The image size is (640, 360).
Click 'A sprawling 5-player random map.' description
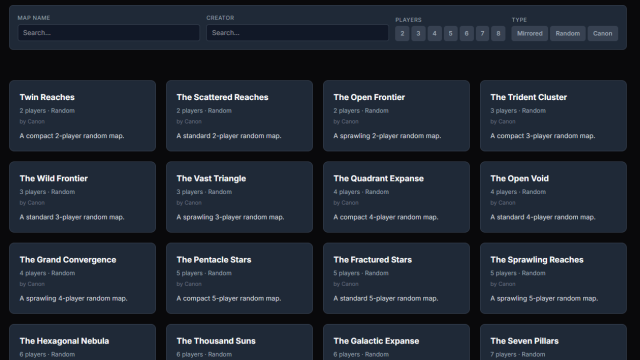point(544,298)
